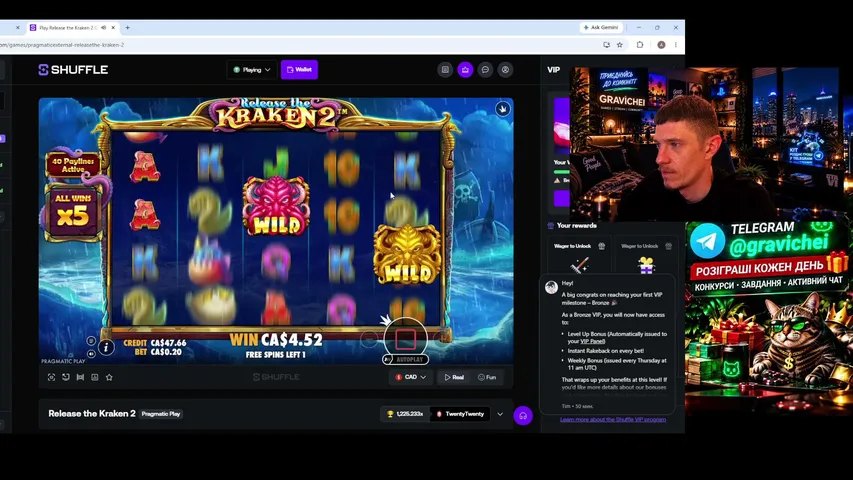Switch to Fun play mode
This screenshot has width=853, height=480.
487,377
